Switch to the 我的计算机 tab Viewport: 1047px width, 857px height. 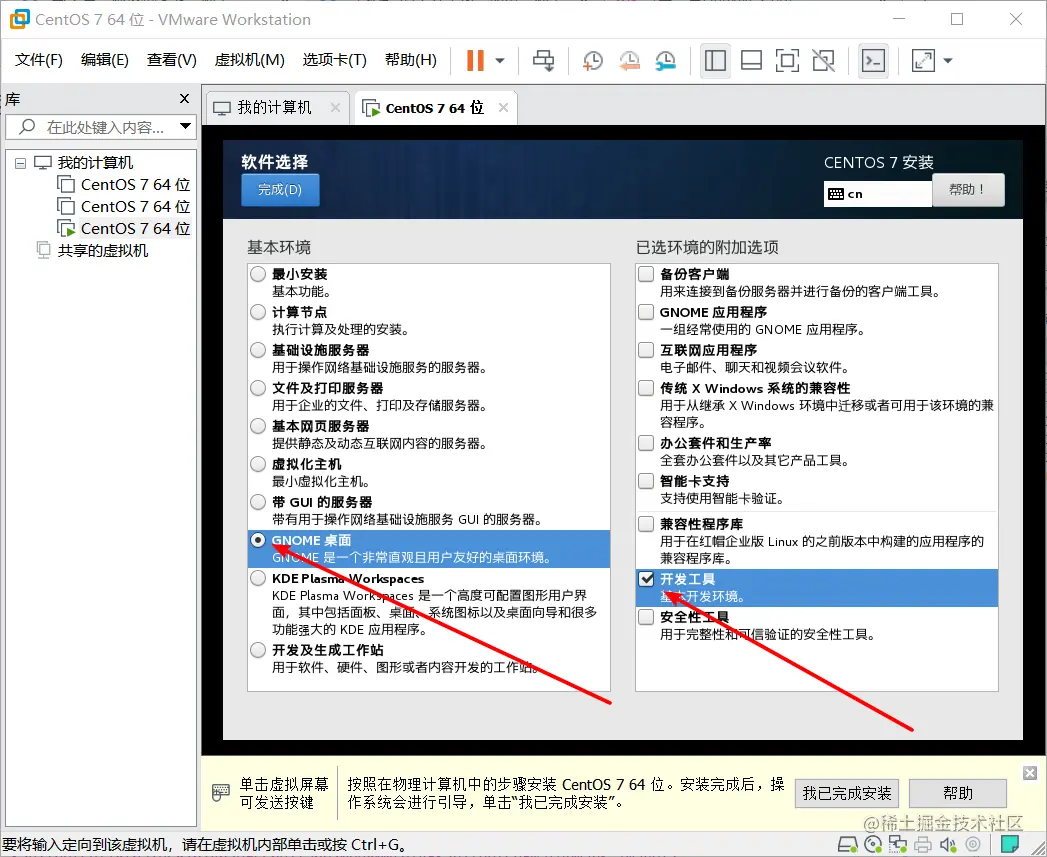(274, 108)
